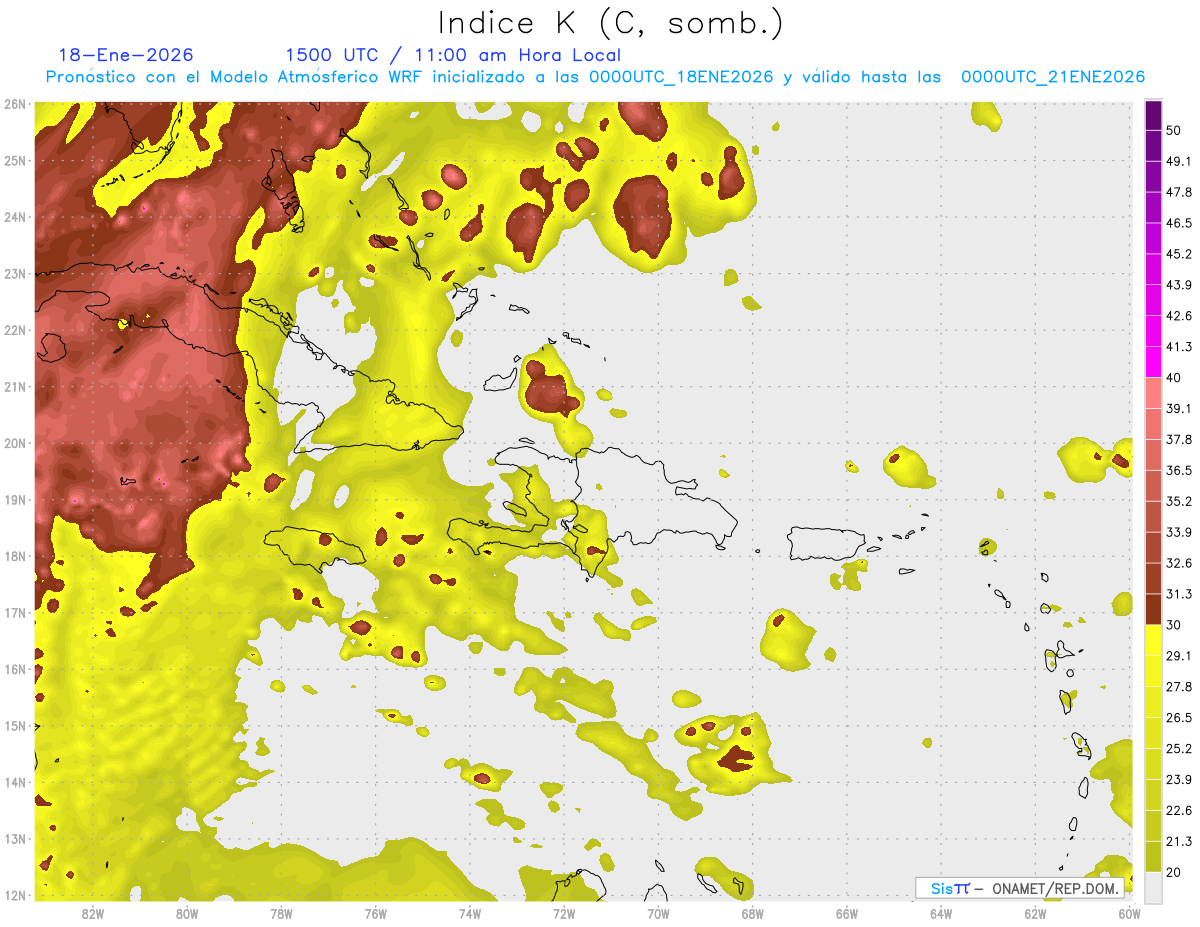The width and height of the screenshot is (1200, 927).
Task: Select the "29.1" legend value
Action: tap(1179, 656)
